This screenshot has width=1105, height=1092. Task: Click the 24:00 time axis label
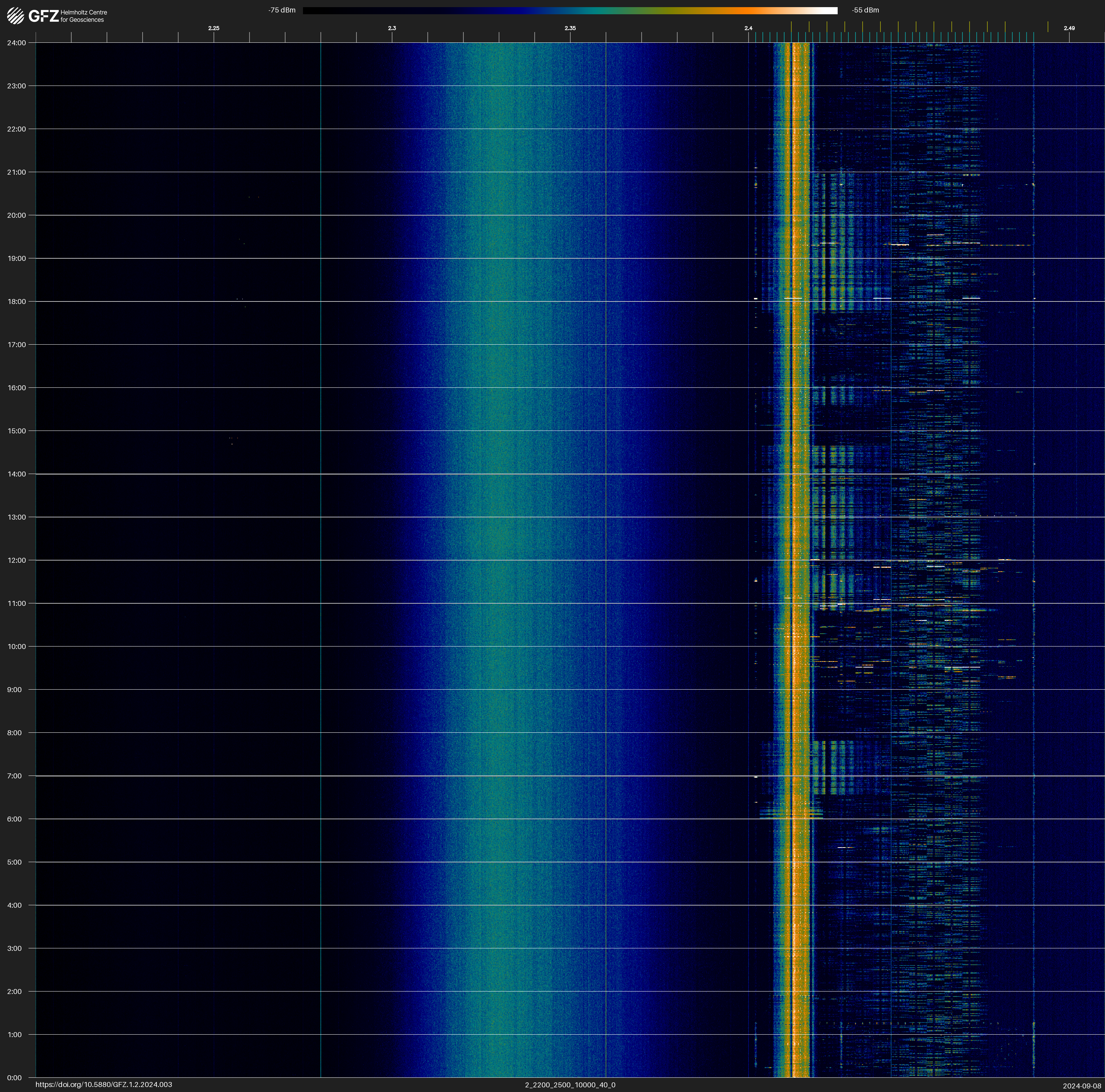[x=17, y=43]
